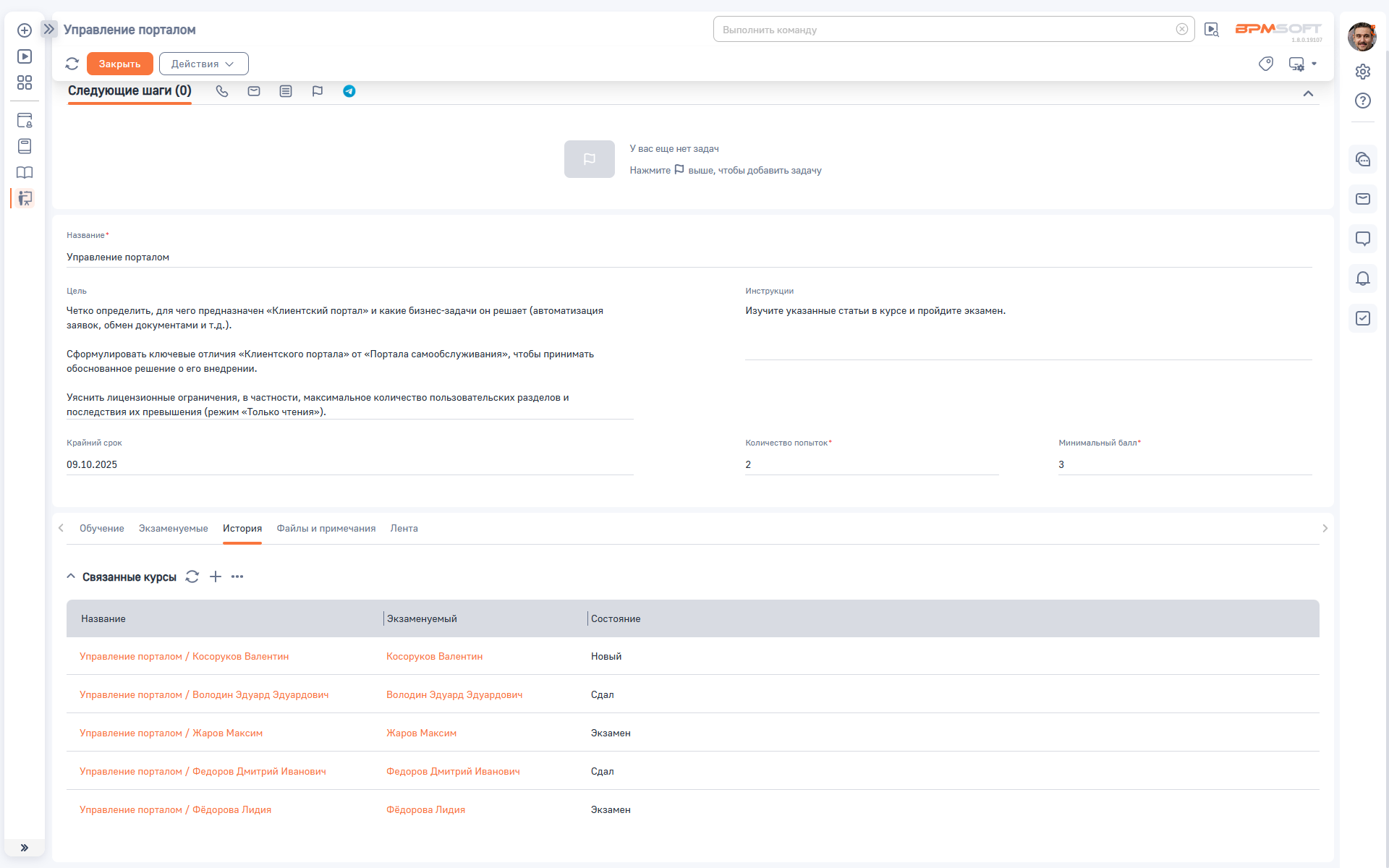Screen dimensions: 1389x868
Task: Add a task using the flag icon
Action: [318, 91]
